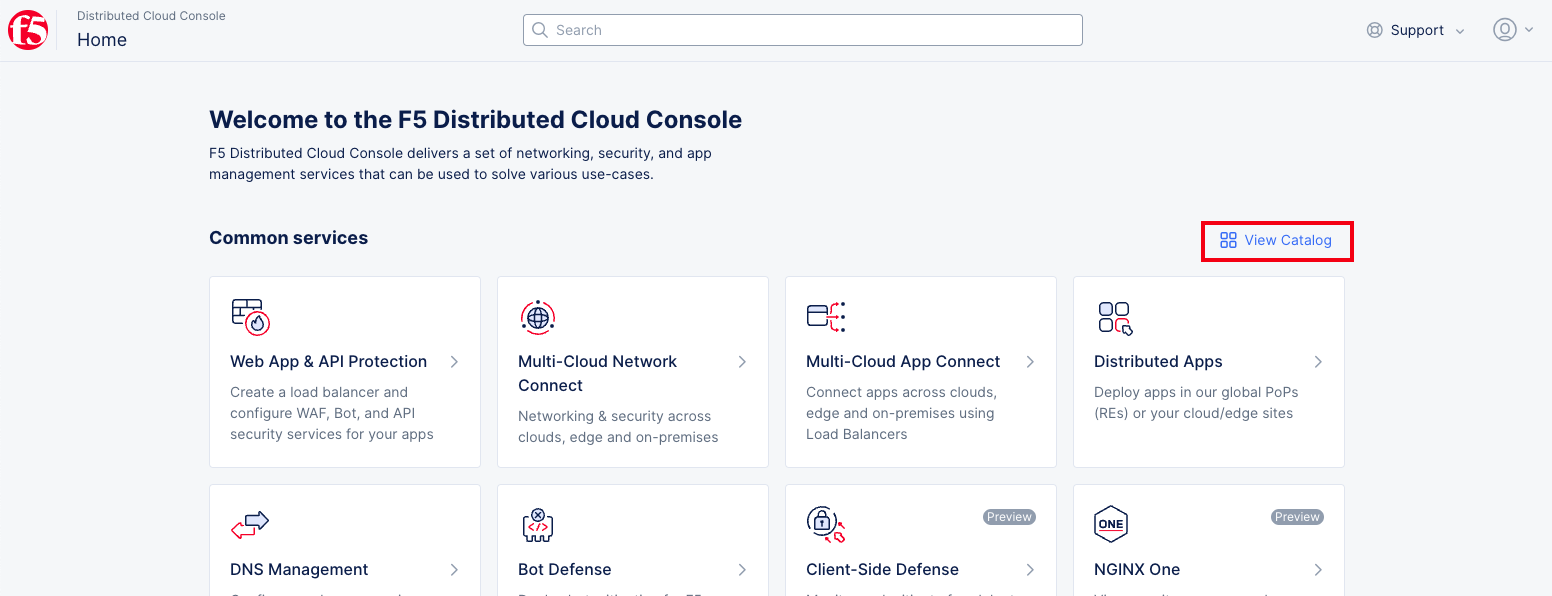Select the NGINX One hexagon icon
Image resolution: width=1552 pixels, height=596 pixels.
[1111, 523]
